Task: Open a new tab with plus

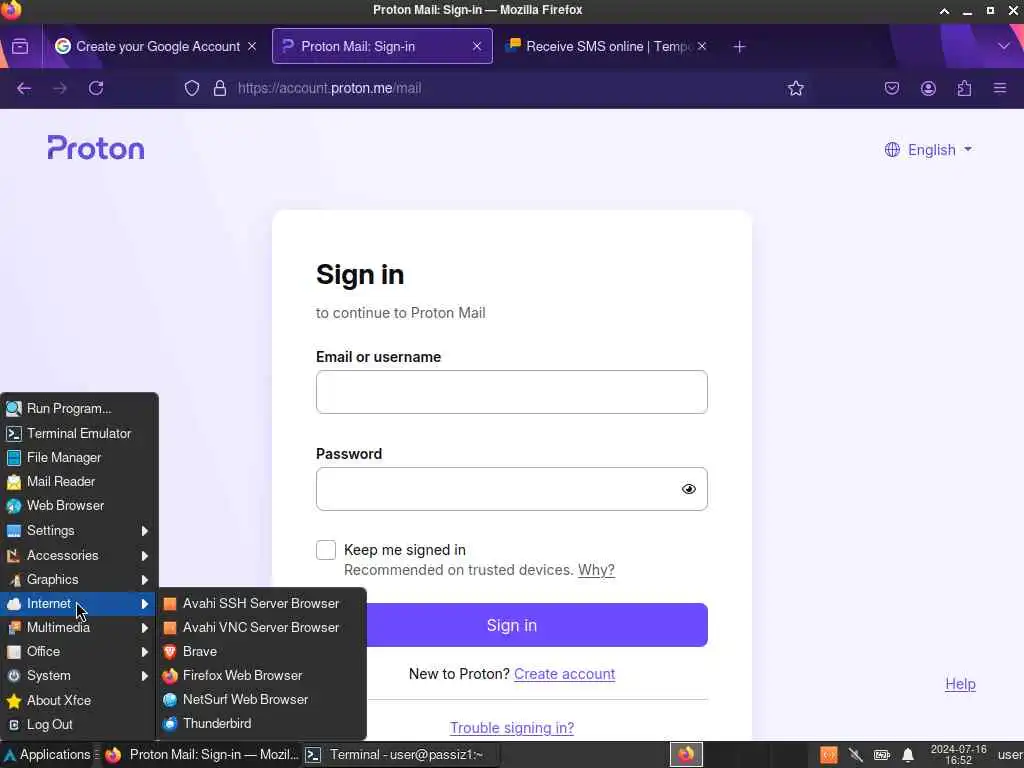Action: point(739,46)
